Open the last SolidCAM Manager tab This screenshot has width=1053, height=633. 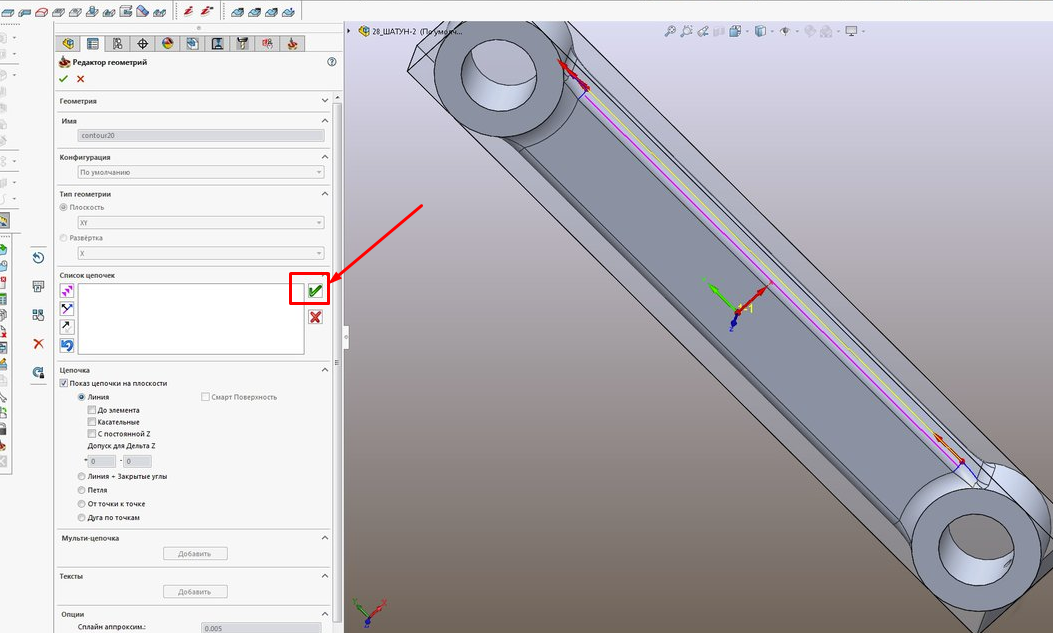click(x=292, y=44)
